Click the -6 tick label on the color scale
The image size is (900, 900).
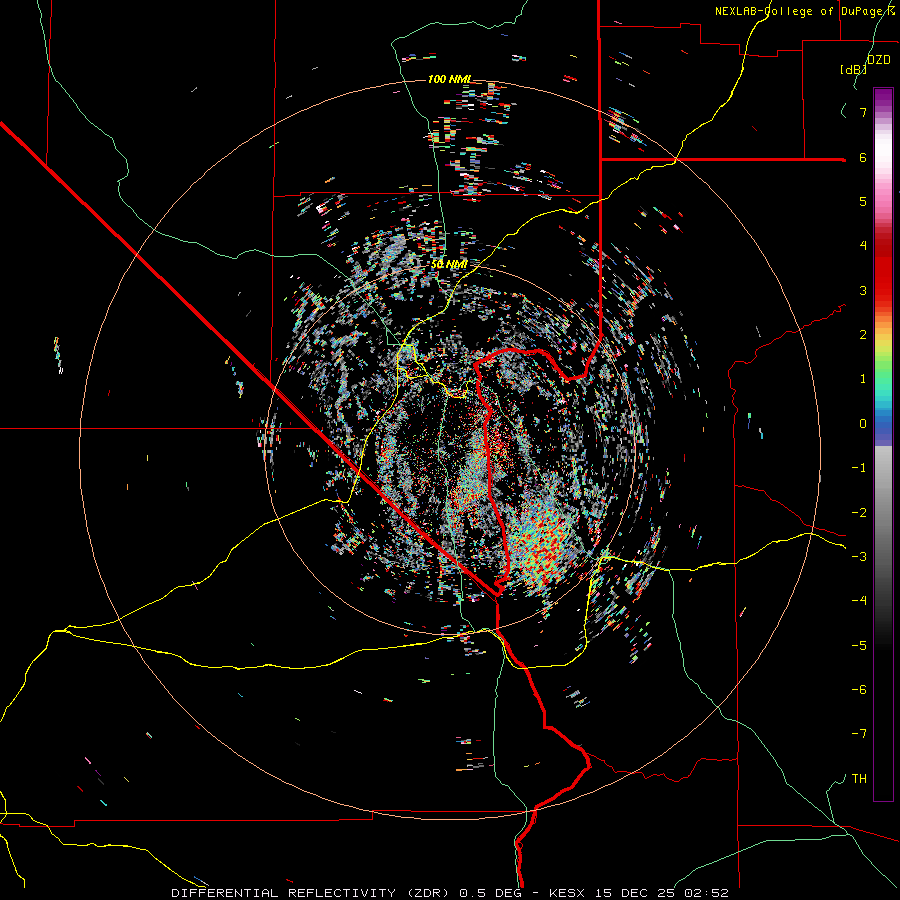859,689
